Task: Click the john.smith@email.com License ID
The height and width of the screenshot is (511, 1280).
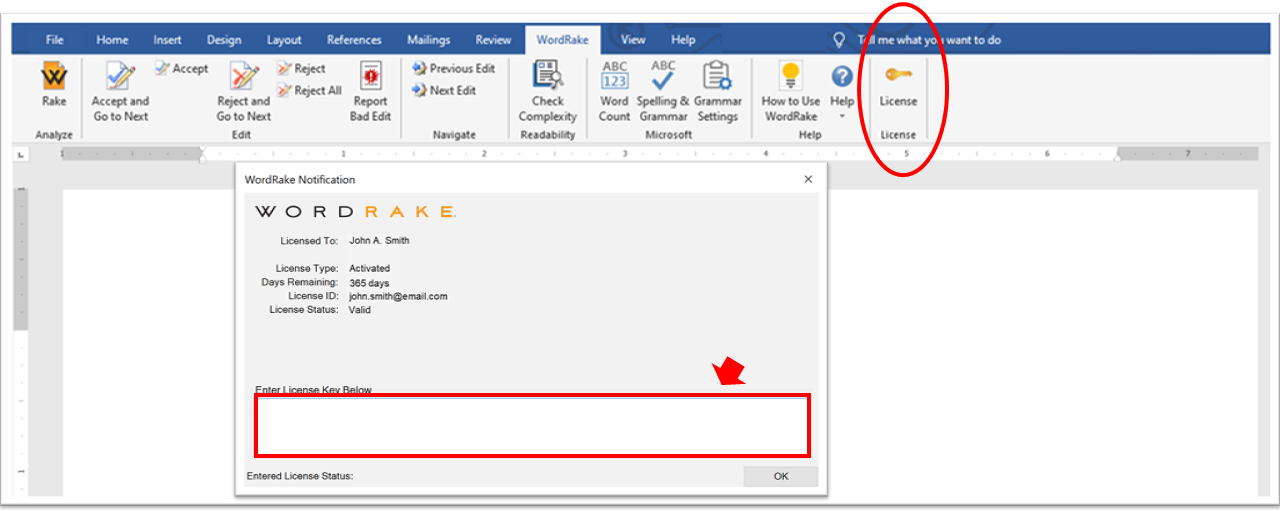Action: 398,296
